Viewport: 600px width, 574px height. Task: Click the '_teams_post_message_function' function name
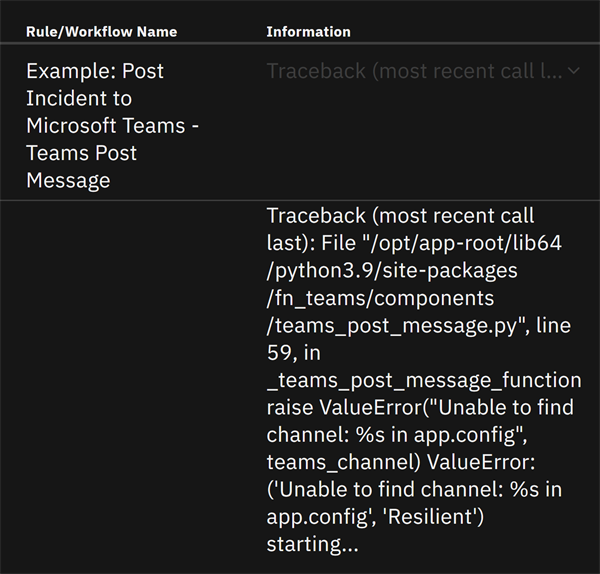pos(423,381)
